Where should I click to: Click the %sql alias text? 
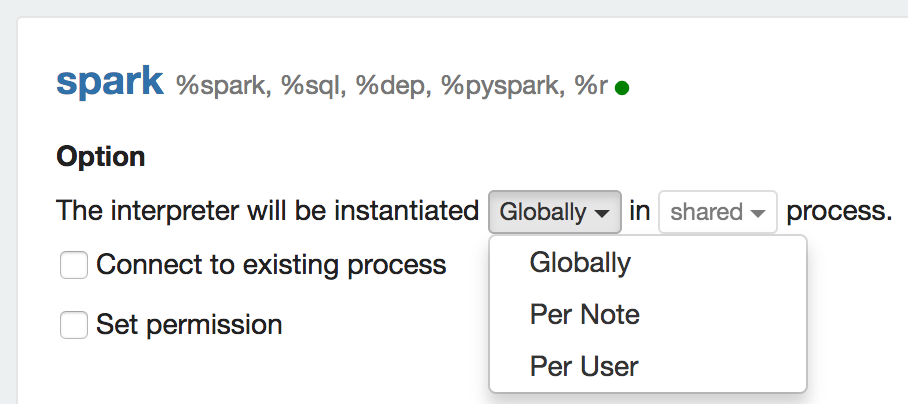[x=313, y=86]
